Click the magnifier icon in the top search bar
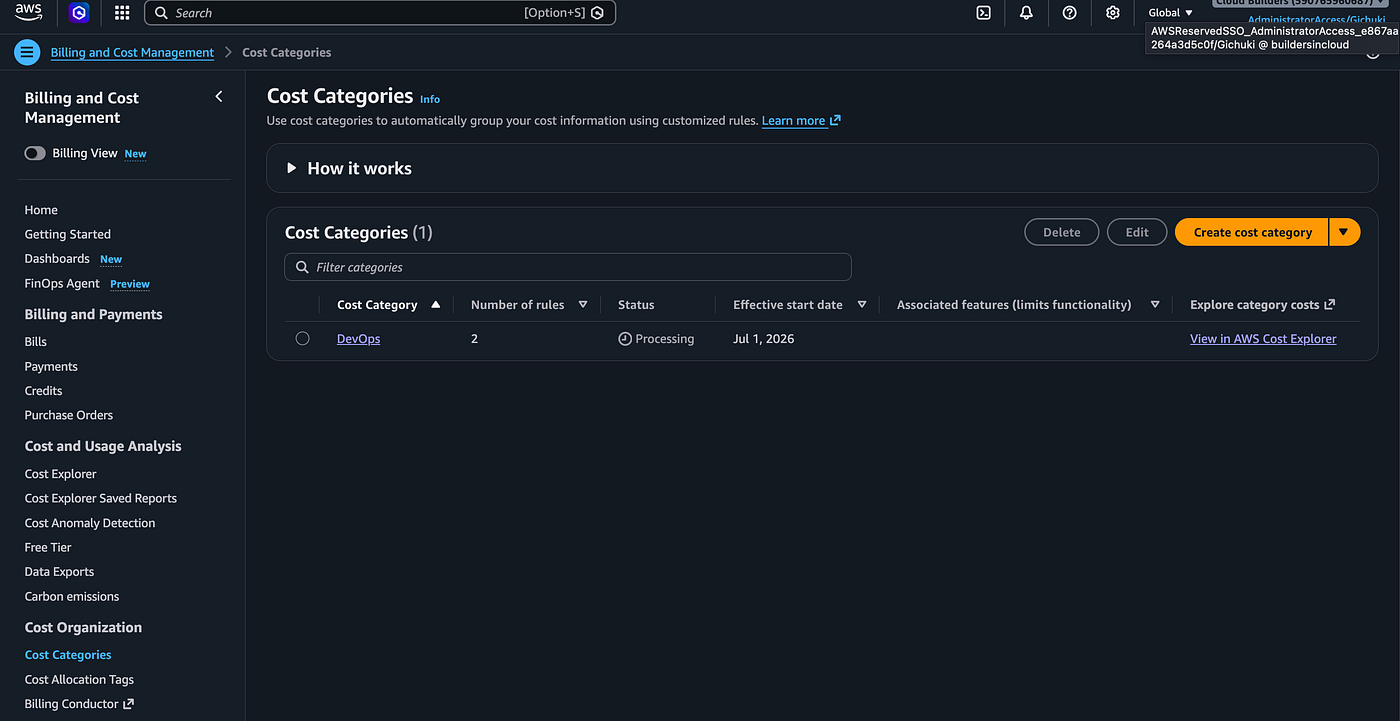1400x721 pixels. pyautogui.click(x=161, y=13)
